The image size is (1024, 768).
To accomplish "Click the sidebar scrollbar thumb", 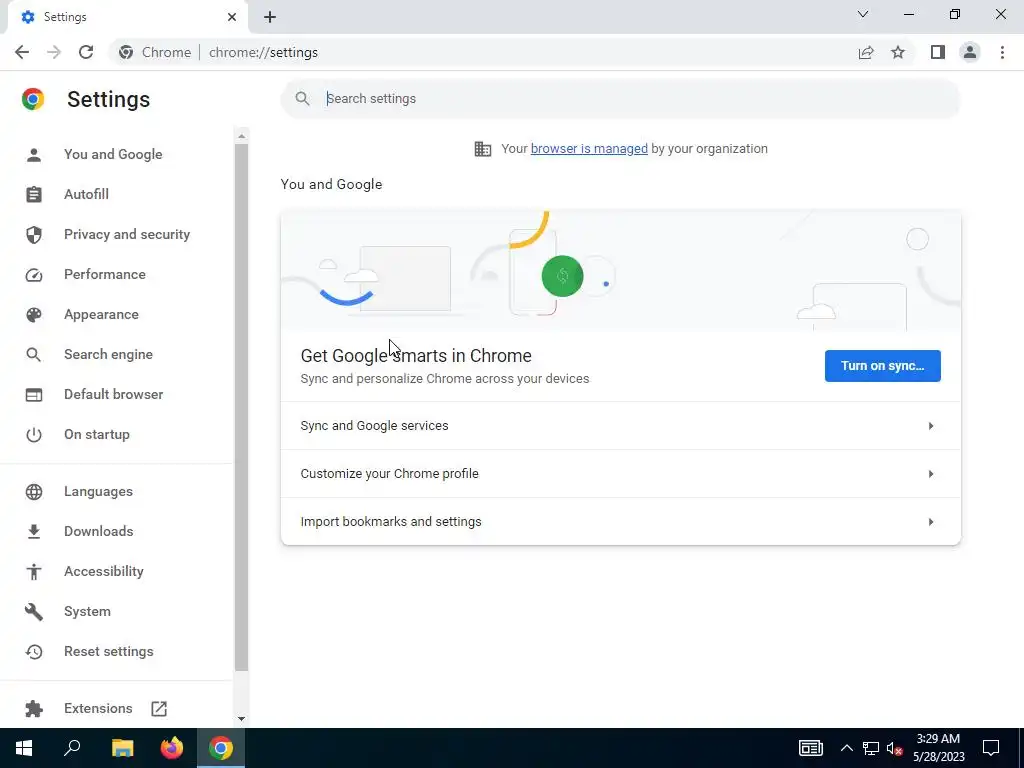I will (x=242, y=408).
